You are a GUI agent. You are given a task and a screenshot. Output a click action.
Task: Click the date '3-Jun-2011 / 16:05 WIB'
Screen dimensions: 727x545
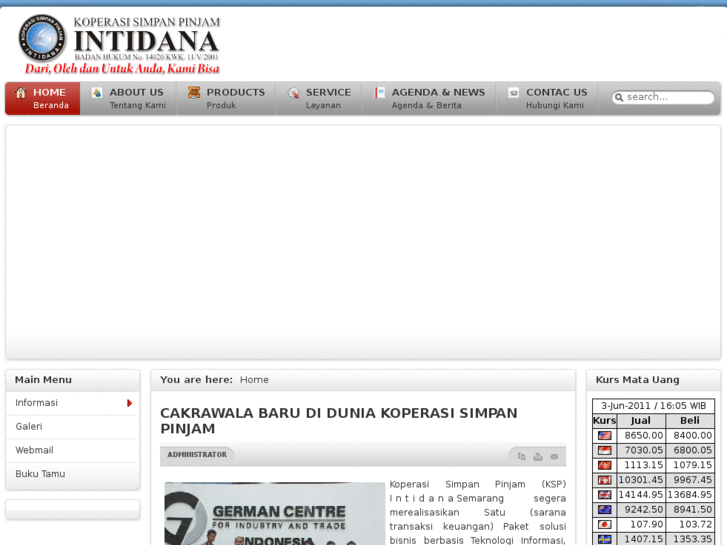654,406
